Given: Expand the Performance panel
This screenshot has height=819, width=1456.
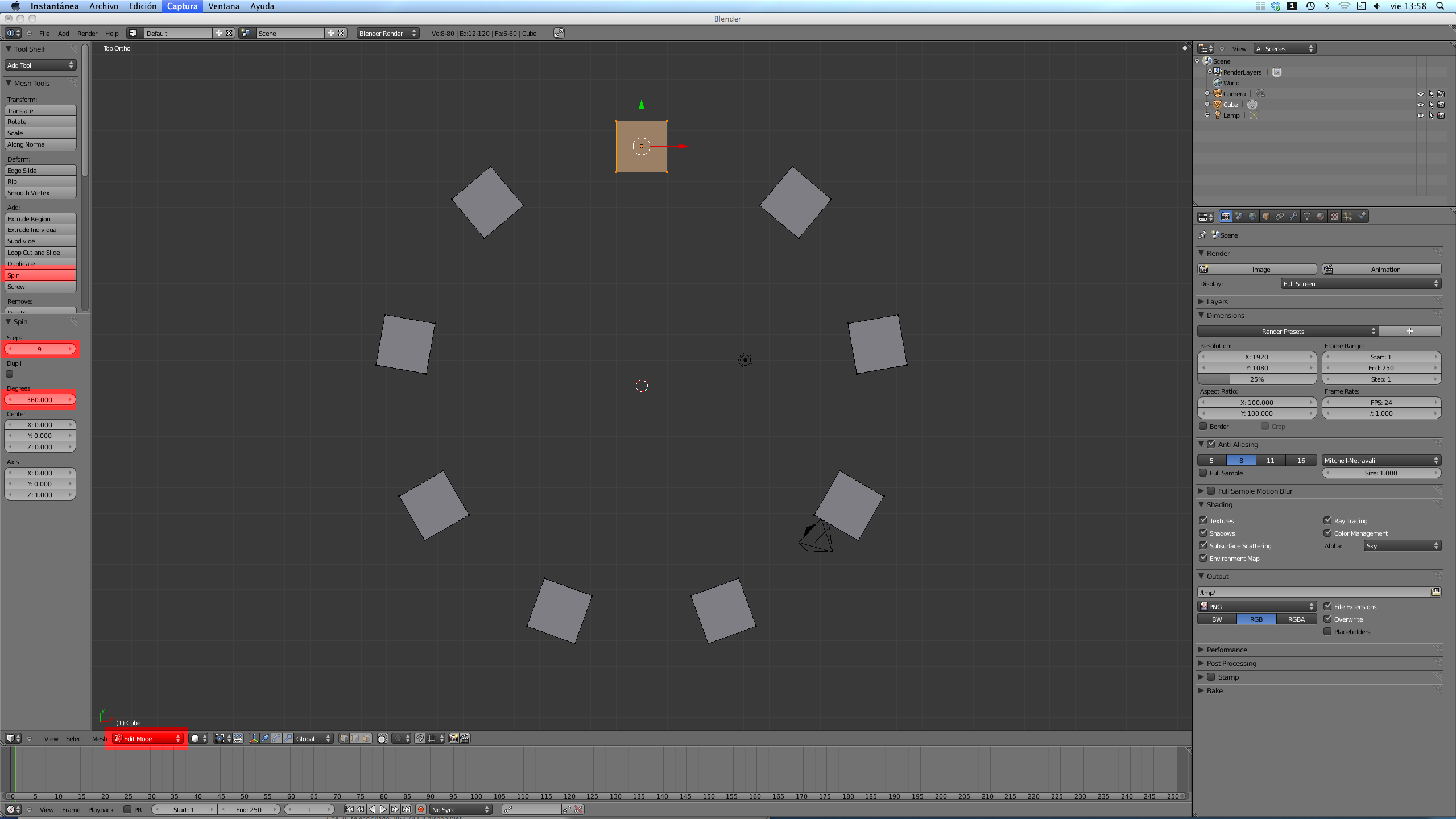Looking at the screenshot, I should coord(1227,650).
